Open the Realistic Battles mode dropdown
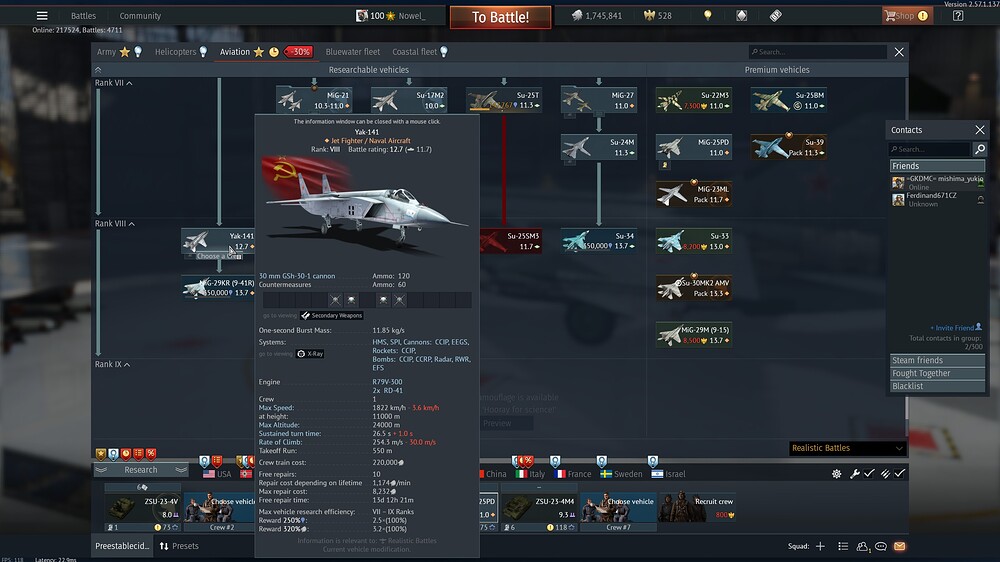The width and height of the screenshot is (1000, 562). pyautogui.click(x=847, y=448)
